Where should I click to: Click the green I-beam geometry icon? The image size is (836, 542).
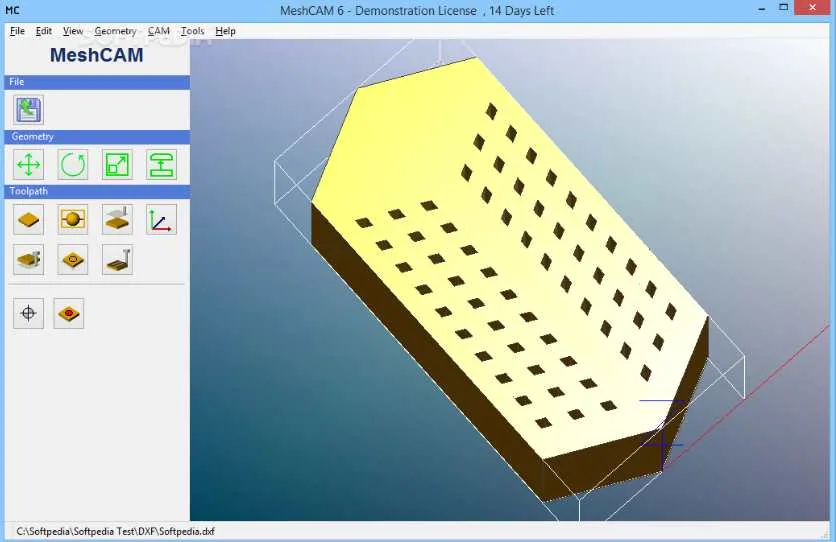162,164
